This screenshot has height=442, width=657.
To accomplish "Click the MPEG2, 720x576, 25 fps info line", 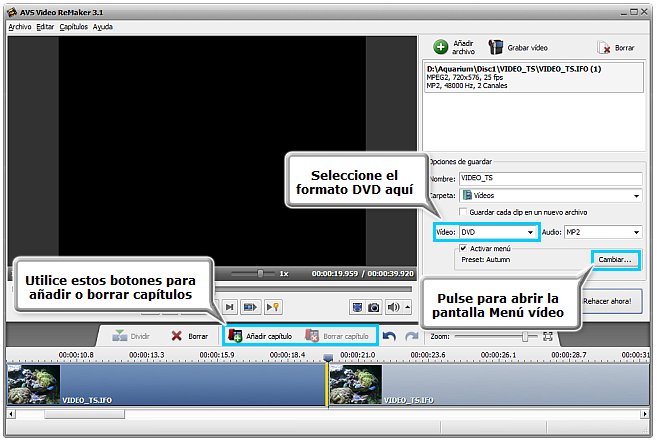I will tap(464, 77).
